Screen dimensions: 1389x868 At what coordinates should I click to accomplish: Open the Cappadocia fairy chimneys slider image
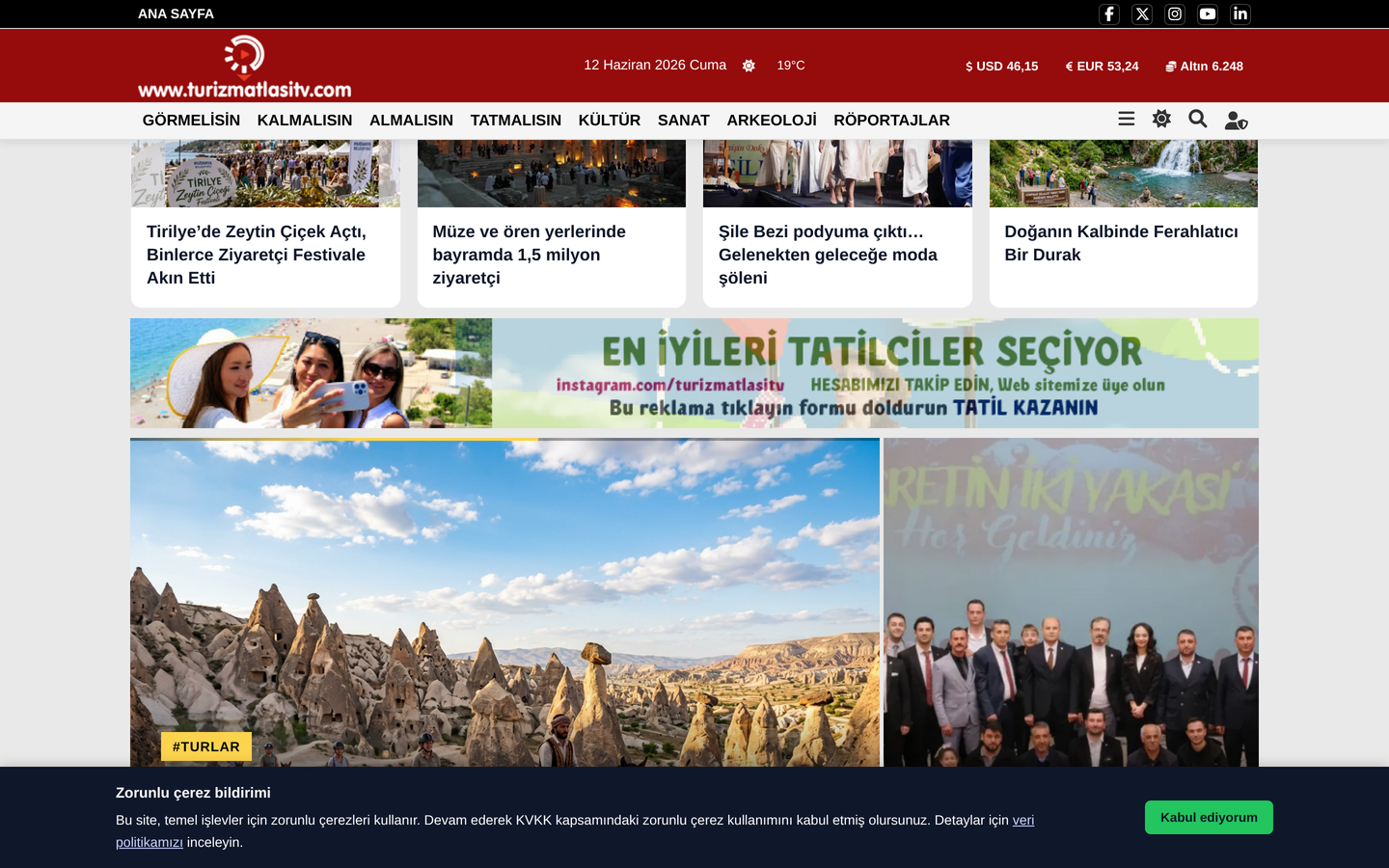[x=504, y=603]
